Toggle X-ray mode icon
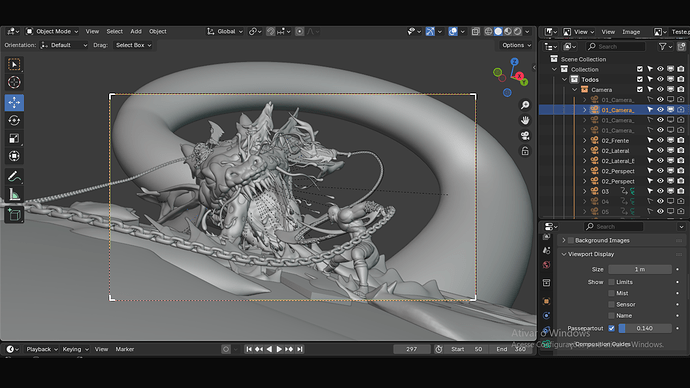 tap(476, 32)
